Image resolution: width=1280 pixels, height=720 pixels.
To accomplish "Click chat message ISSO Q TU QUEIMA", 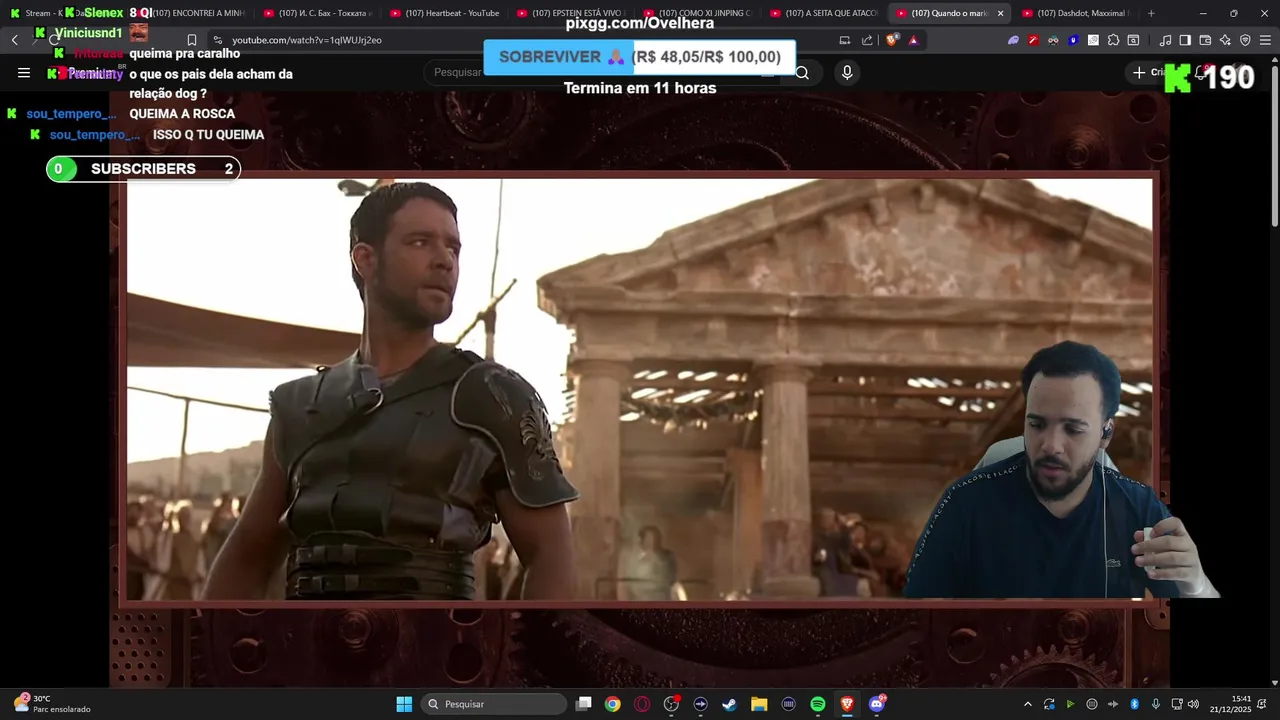I will click(208, 135).
